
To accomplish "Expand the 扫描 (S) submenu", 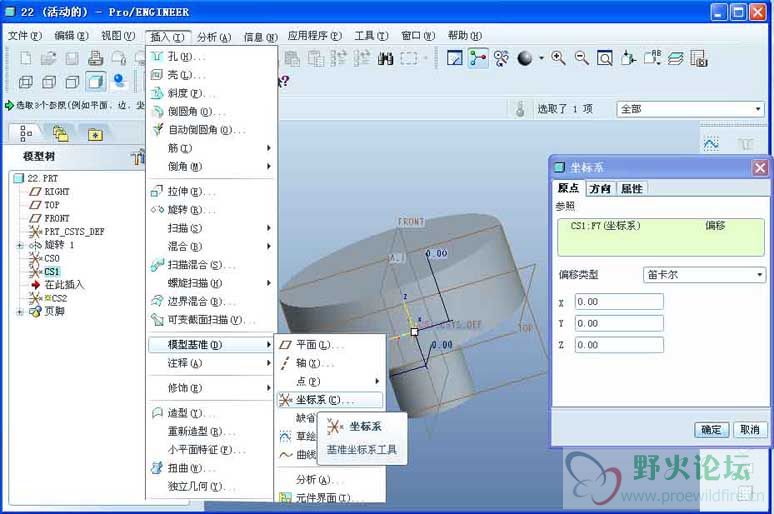I will (x=211, y=228).
